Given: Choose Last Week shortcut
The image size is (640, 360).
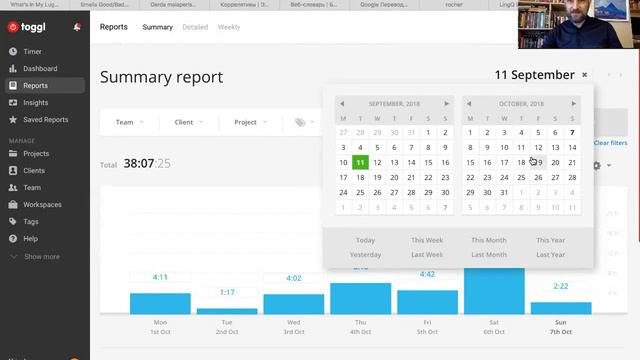Looking at the screenshot, I should coord(427,255).
